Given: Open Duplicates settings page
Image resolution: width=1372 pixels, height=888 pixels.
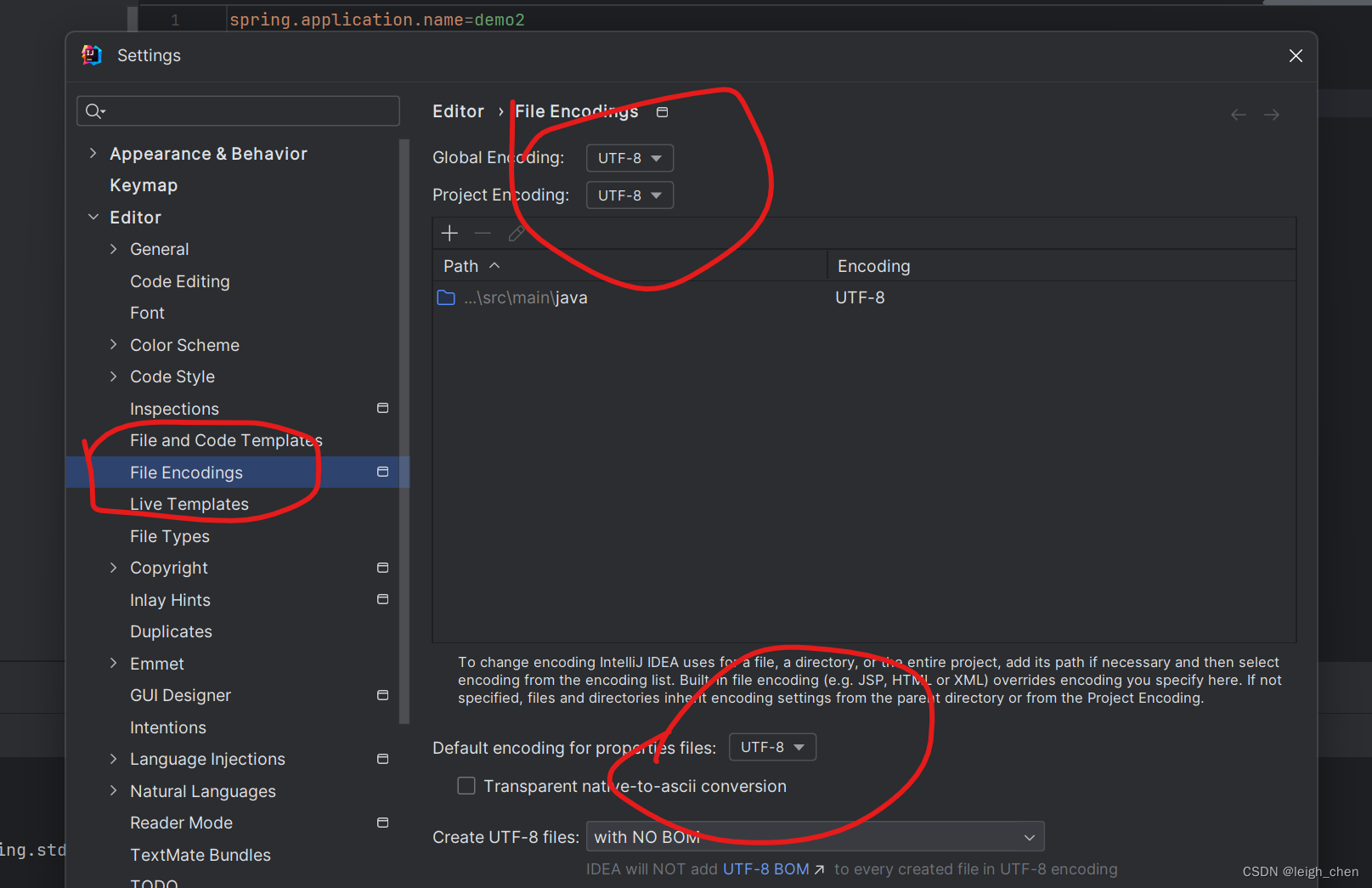Looking at the screenshot, I should point(171,631).
